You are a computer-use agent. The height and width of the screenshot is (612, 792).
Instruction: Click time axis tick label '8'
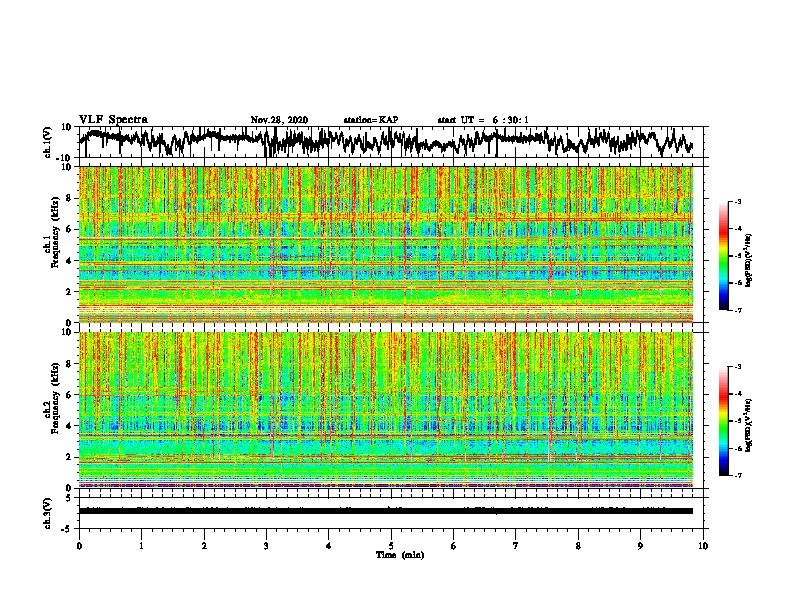coord(578,546)
